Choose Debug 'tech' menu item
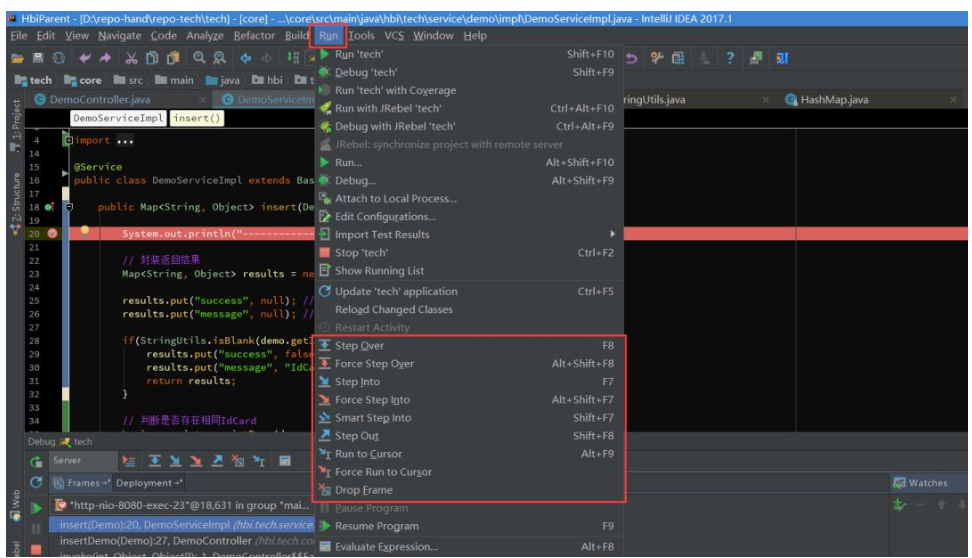 [469, 72]
